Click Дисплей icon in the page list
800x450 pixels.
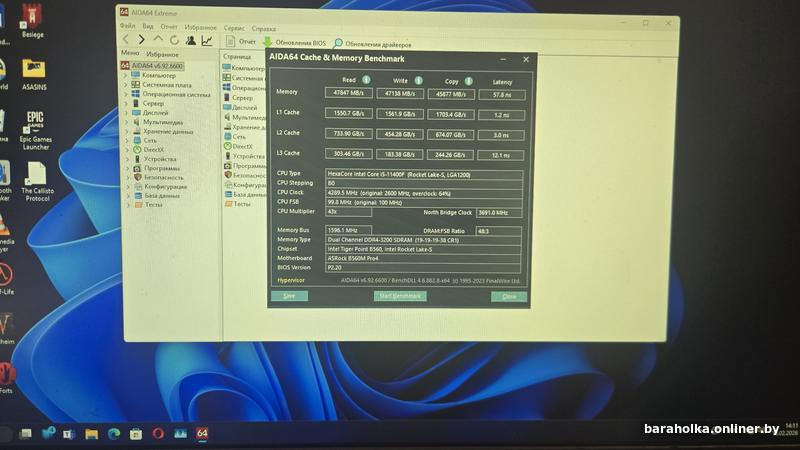point(227,107)
